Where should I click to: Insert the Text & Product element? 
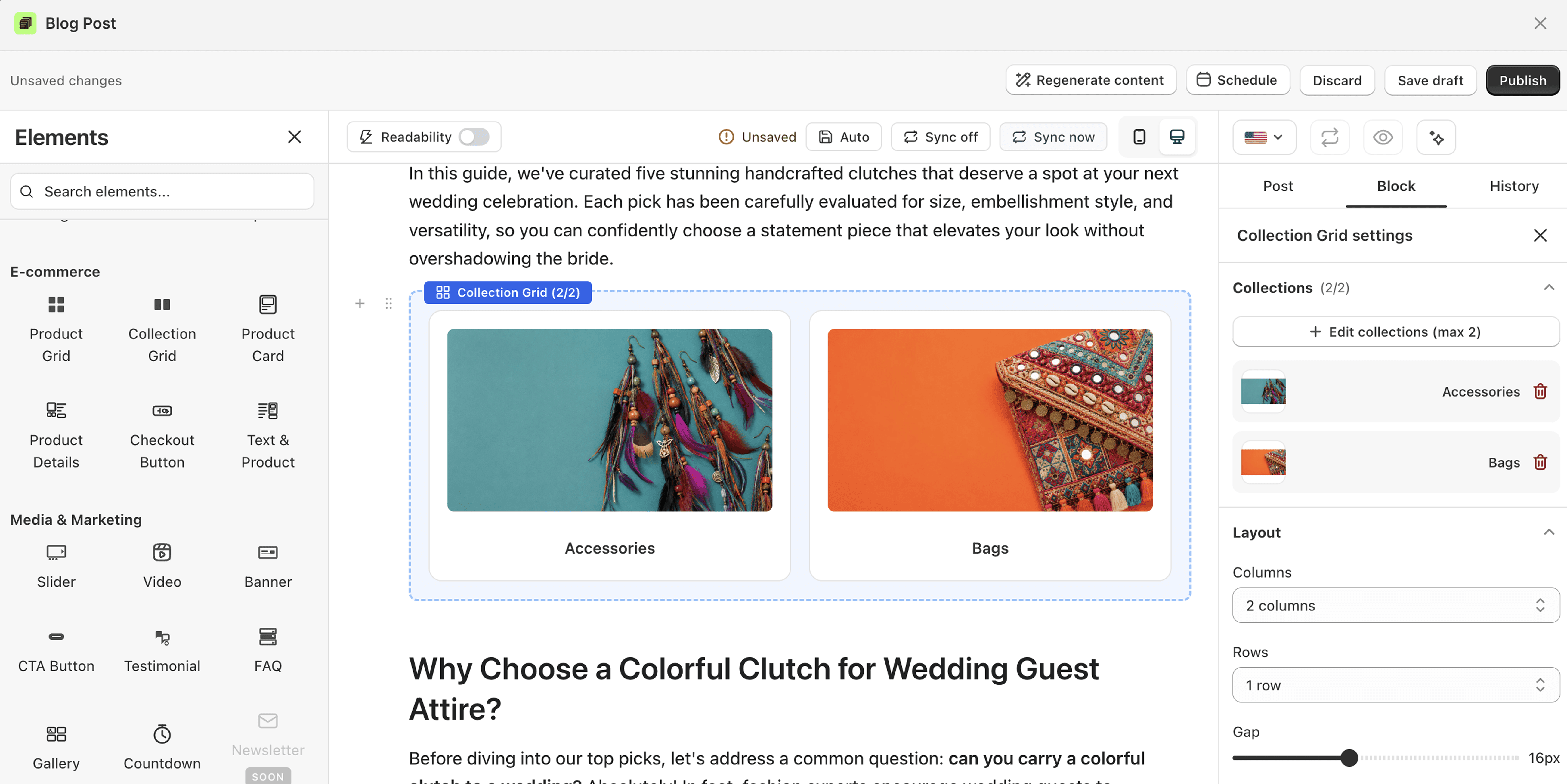[x=268, y=435]
